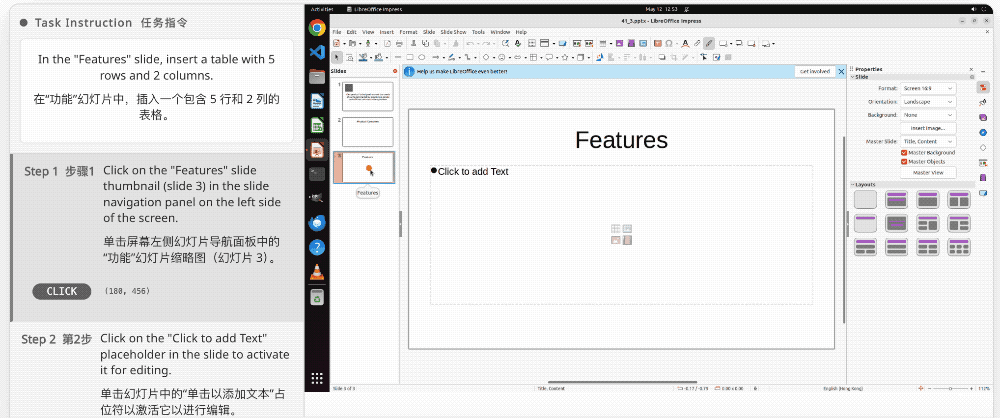Select the Rectangle shape tool
Viewport: 1000px width, 418px height.
(409, 57)
